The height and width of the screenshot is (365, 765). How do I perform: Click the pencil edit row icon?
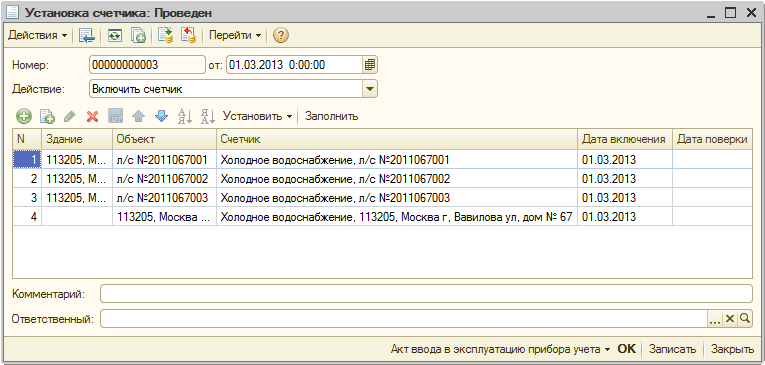click(70, 116)
